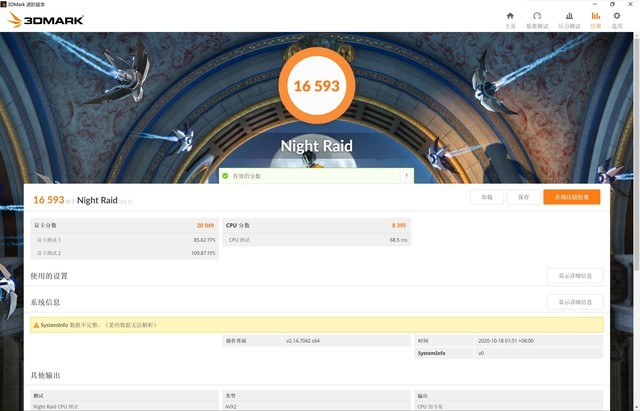
Task: Click the 85.62 FPS graphics test 1 value
Action: coord(204,240)
